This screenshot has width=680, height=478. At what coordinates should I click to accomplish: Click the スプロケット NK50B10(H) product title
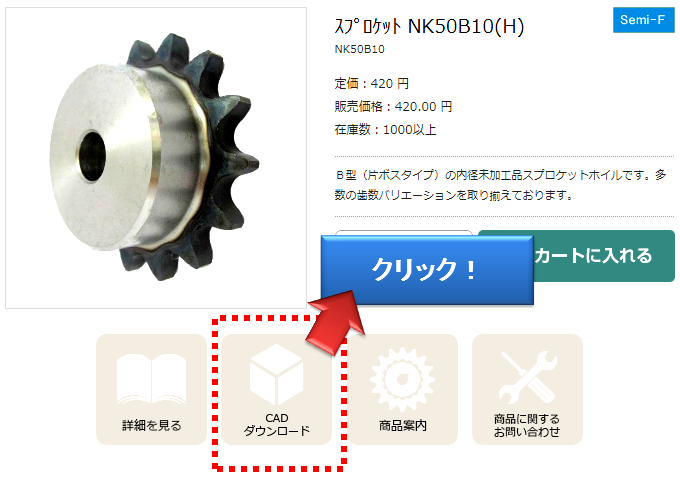tap(429, 26)
